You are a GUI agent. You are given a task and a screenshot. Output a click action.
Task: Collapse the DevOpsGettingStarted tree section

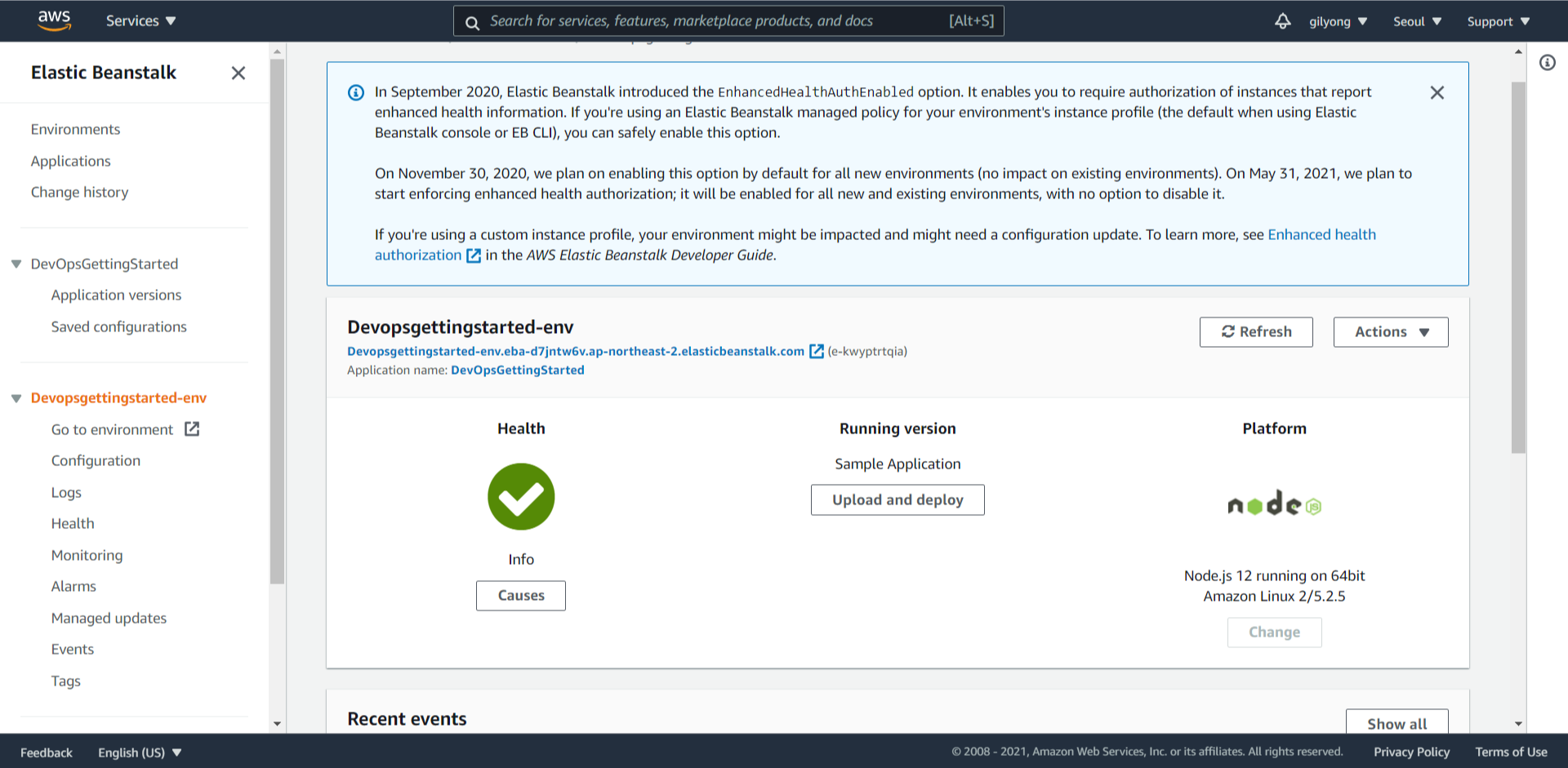(x=16, y=264)
